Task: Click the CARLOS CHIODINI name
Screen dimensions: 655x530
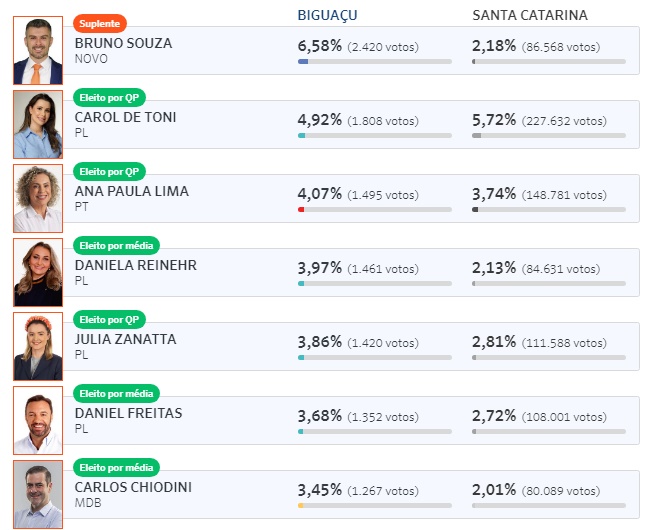Action: (x=133, y=487)
